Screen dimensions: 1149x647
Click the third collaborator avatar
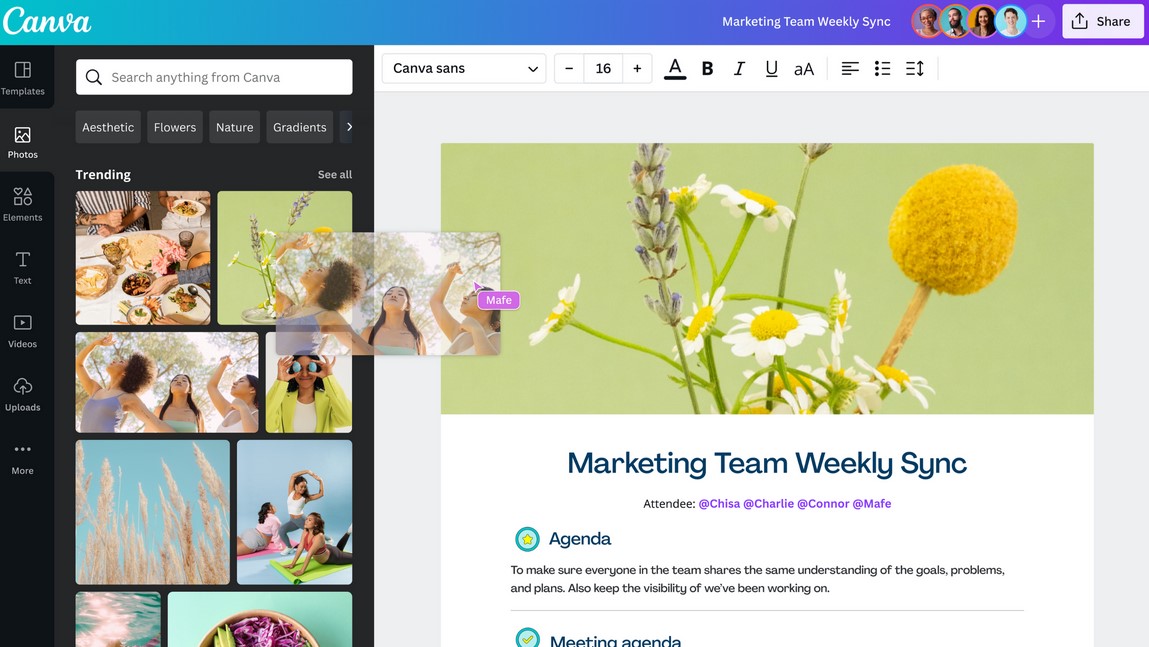(x=983, y=22)
